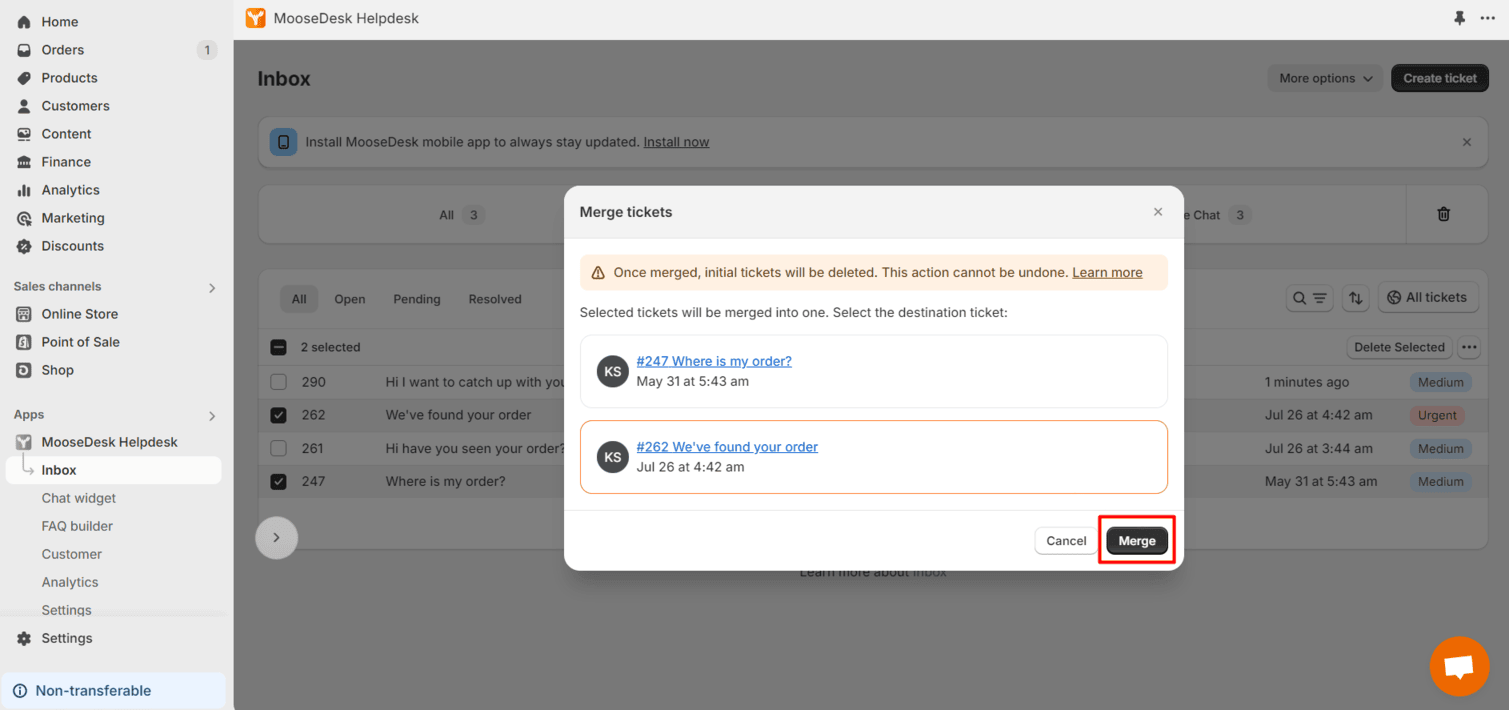Image resolution: width=1509 pixels, height=710 pixels.
Task: Click the MooseDesk logo in header
Action: coord(256,18)
